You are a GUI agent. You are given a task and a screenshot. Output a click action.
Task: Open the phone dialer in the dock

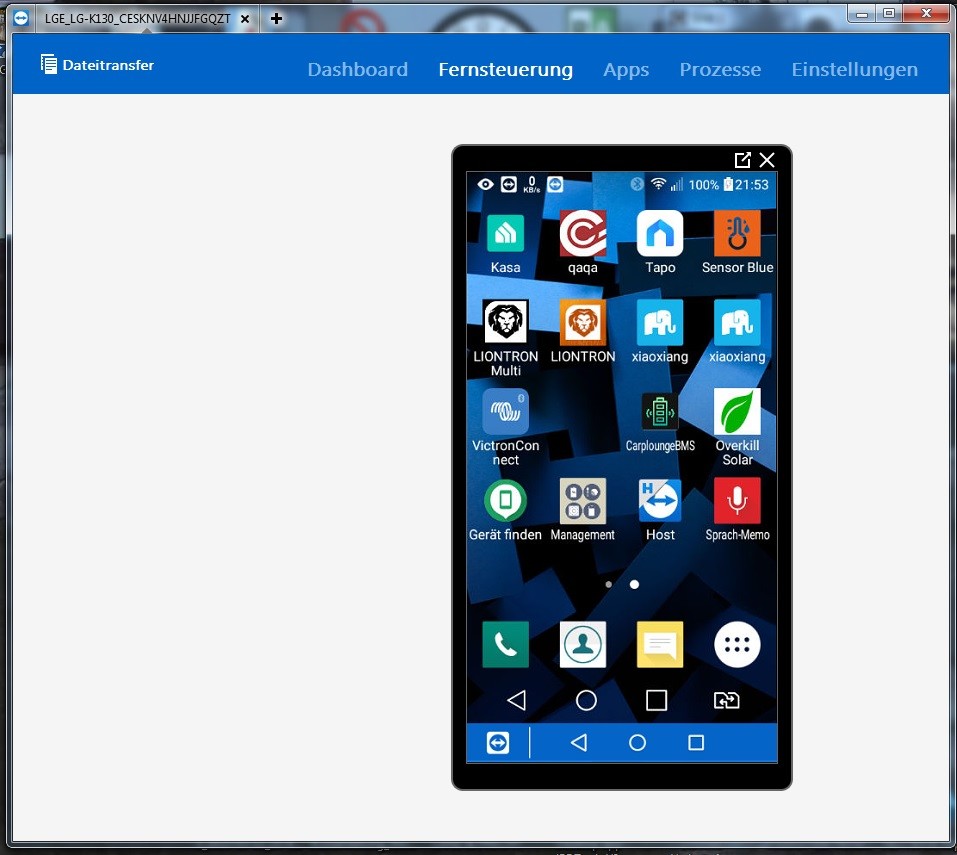pos(505,644)
